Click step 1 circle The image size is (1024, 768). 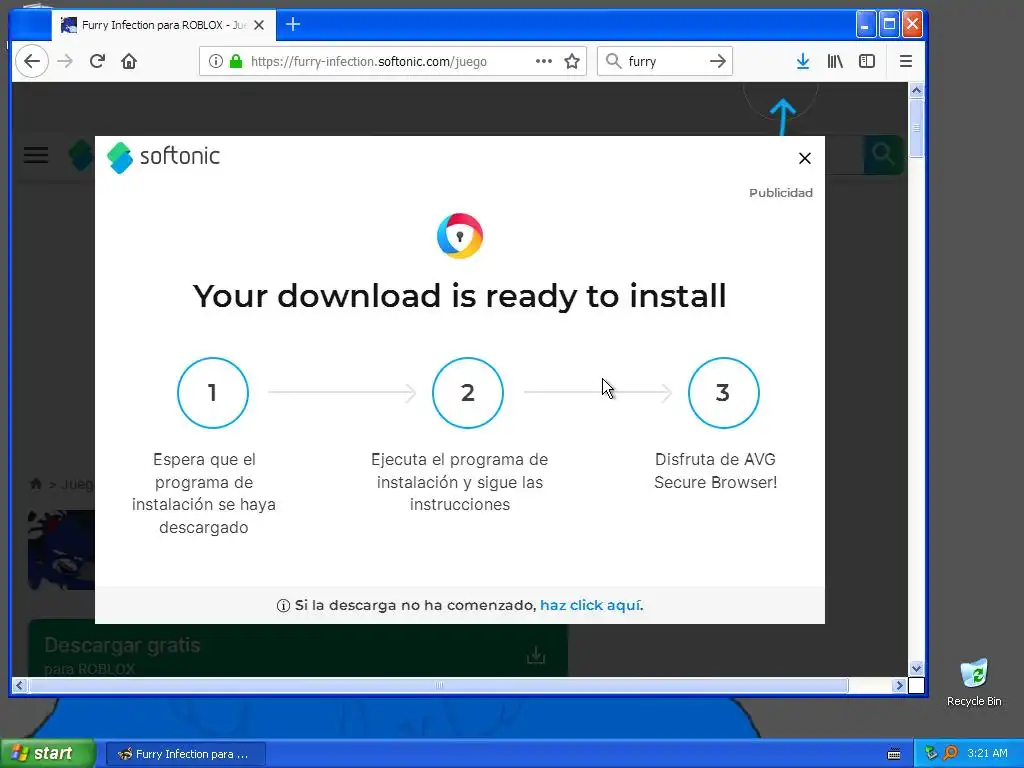click(213, 392)
